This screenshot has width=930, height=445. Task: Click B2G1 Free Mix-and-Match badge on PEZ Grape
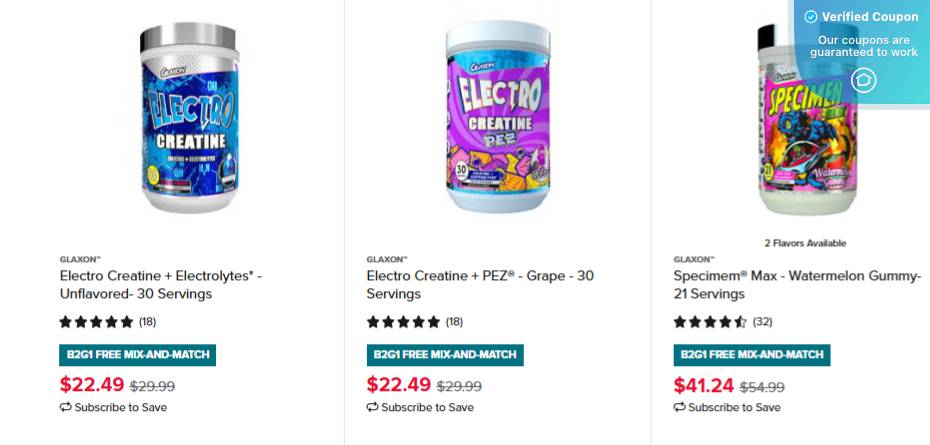click(x=445, y=355)
